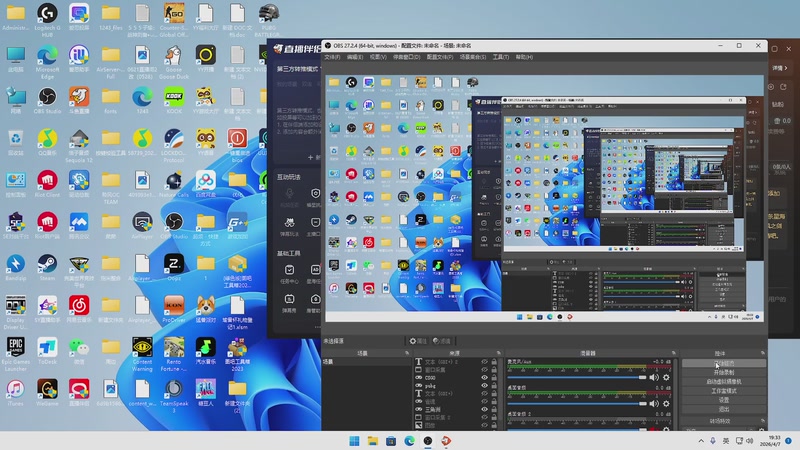Viewport: 800px width, 450px height.
Task: Click the first mixer track volume slider
Action: (x=578, y=377)
